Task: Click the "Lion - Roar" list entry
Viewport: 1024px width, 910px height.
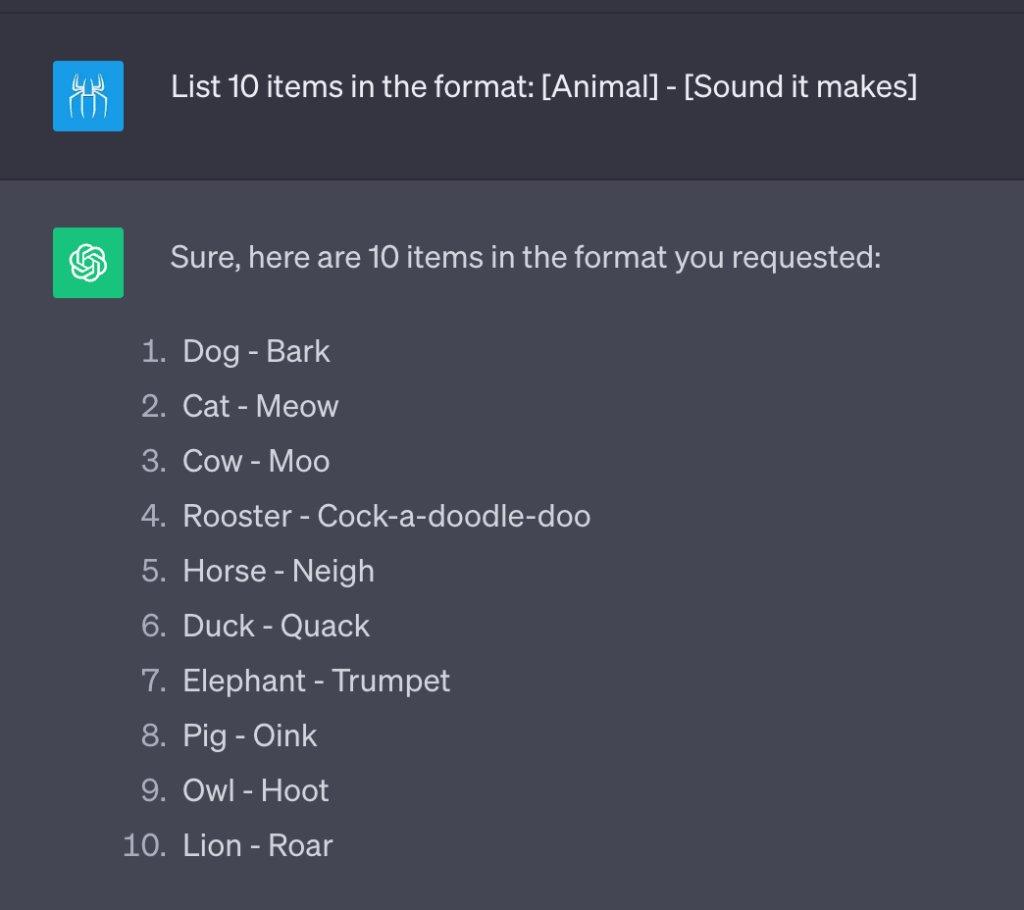Action: coord(257,846)
